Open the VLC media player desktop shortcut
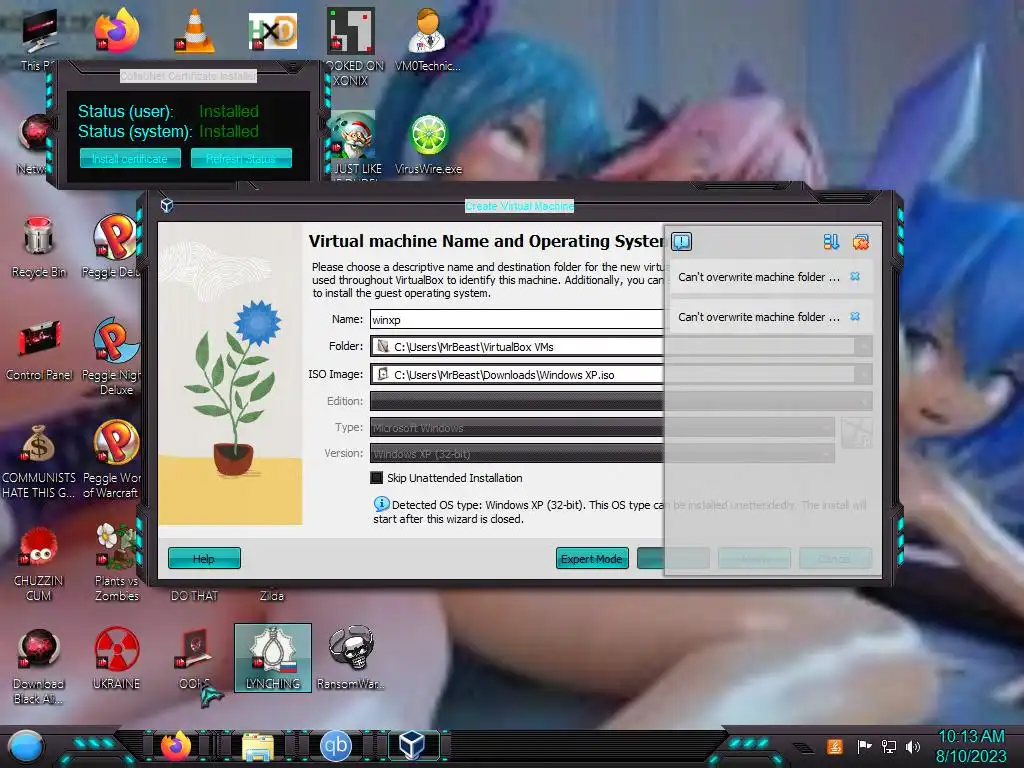1024x768 pixels. pyautogui.click(x=195, y=30)
